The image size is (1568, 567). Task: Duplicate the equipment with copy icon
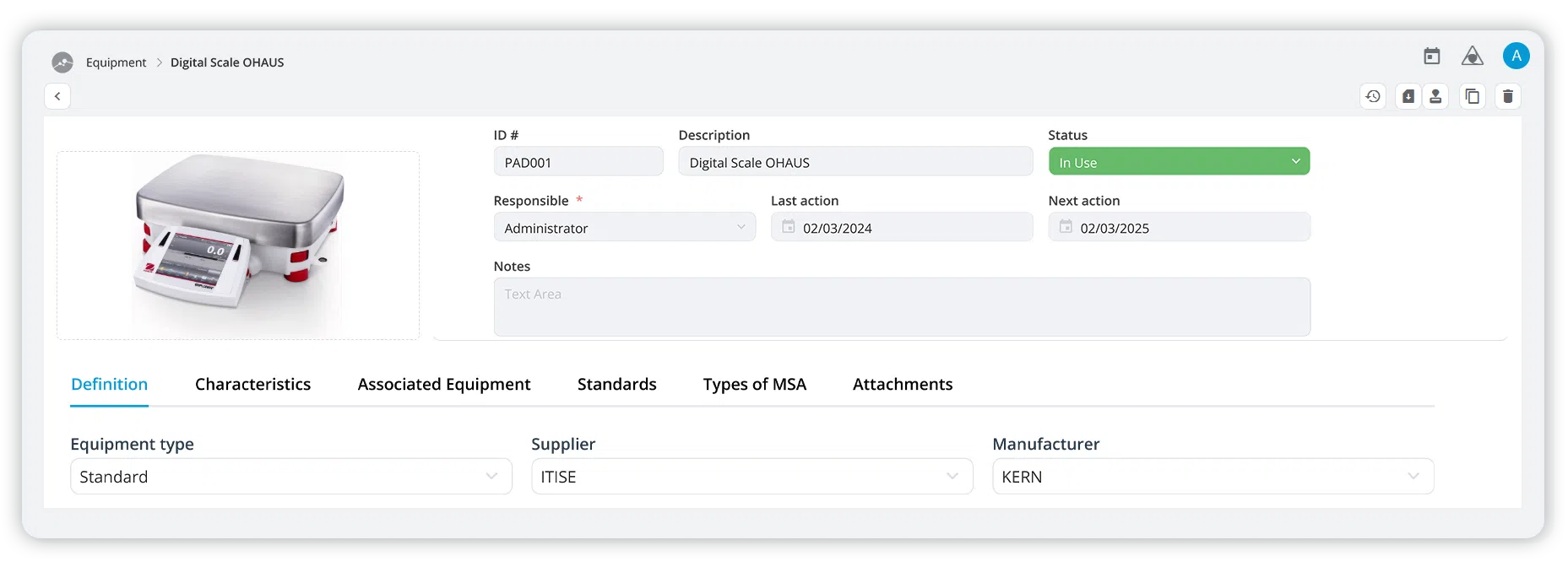pyautogui.click(x=1472, y=96)
